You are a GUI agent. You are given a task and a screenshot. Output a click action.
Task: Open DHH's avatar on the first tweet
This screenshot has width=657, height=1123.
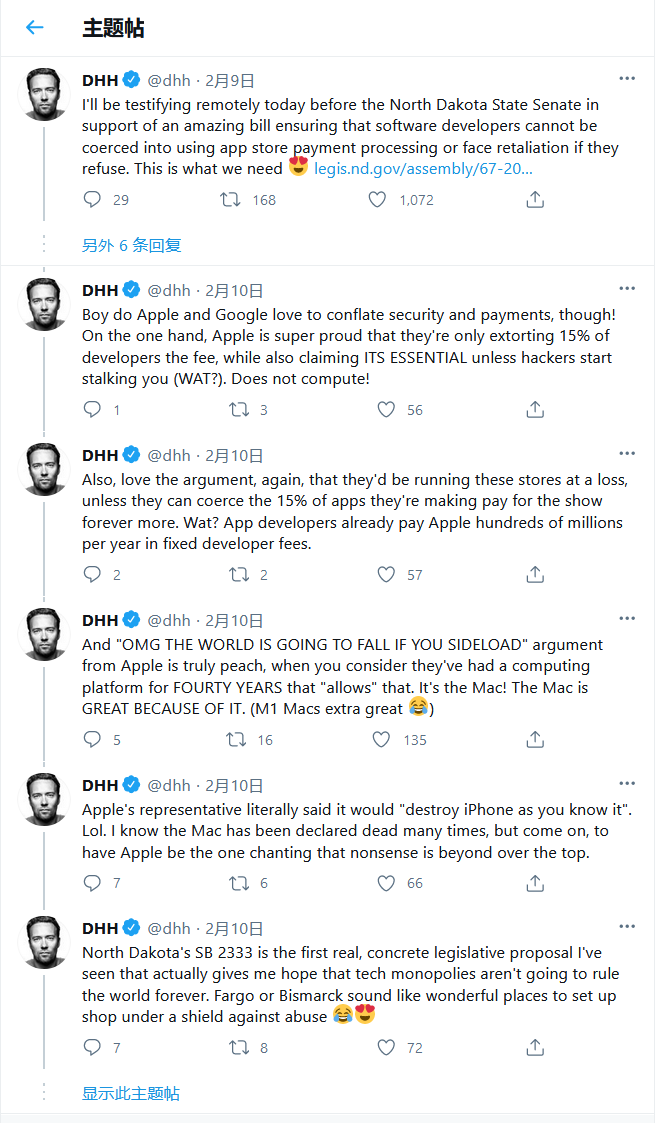45,95
